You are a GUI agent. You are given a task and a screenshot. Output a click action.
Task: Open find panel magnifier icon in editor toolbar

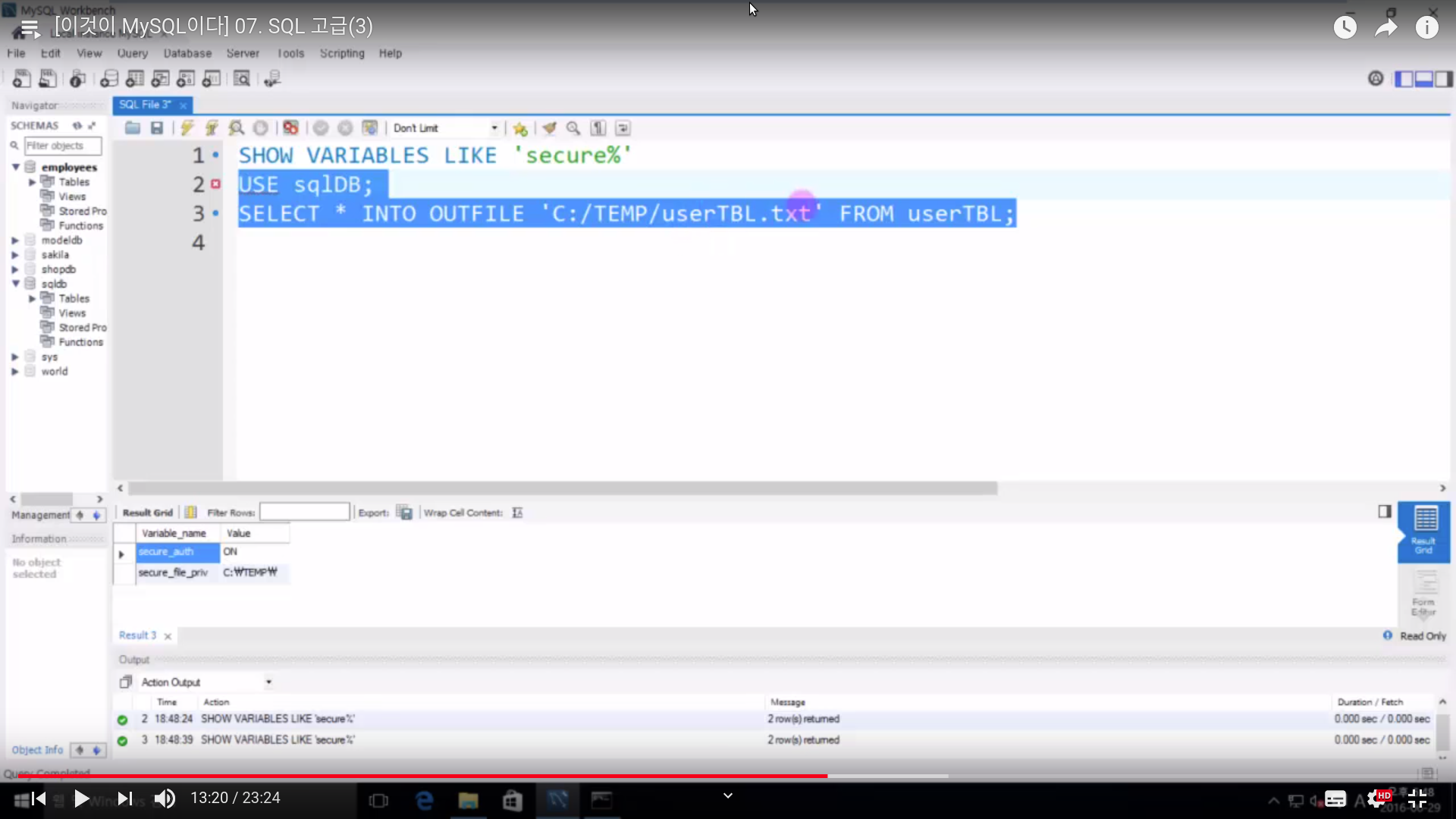click(573, 128)
